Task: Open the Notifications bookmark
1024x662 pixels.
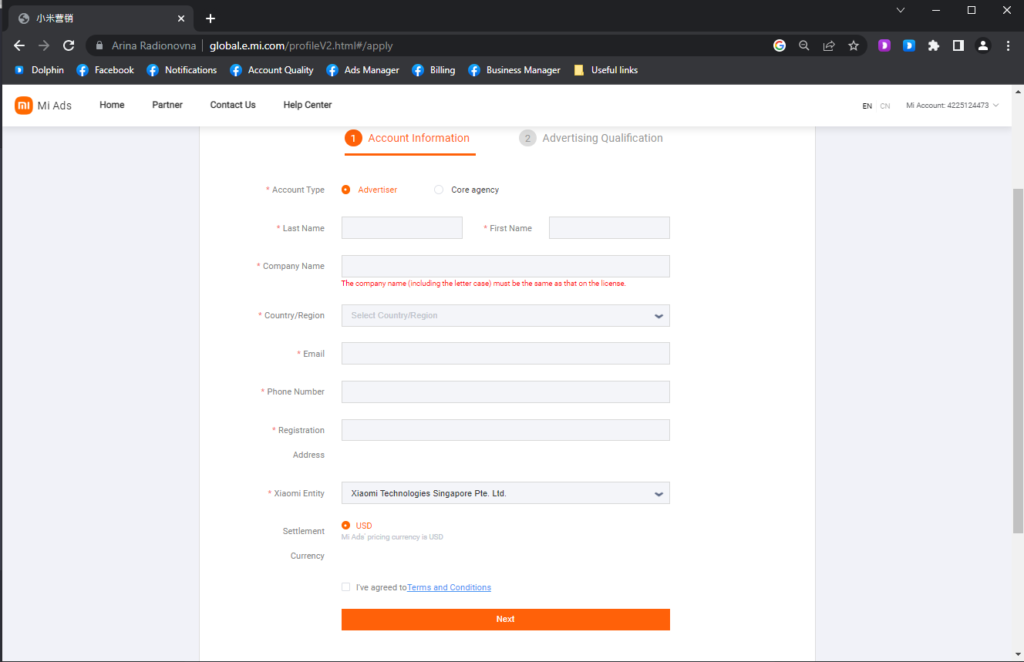Action: 182,70
